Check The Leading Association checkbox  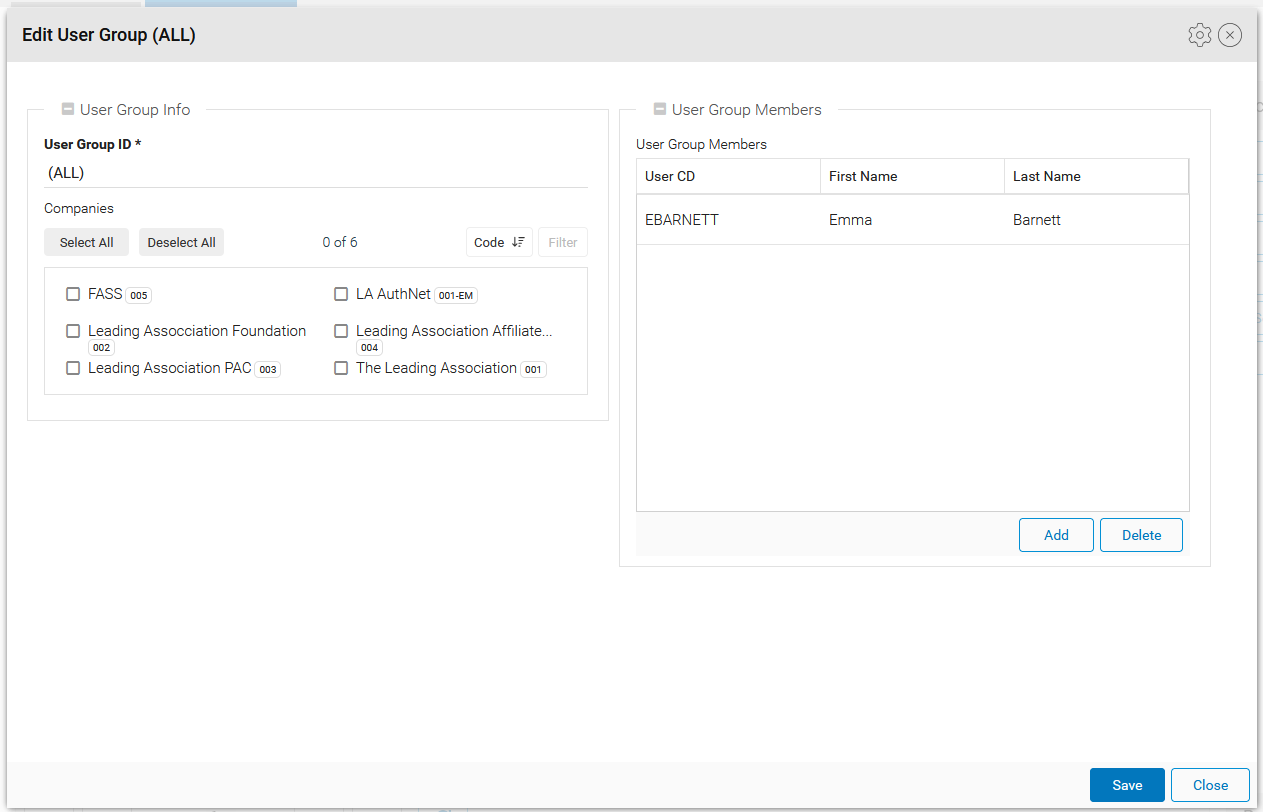341,368
